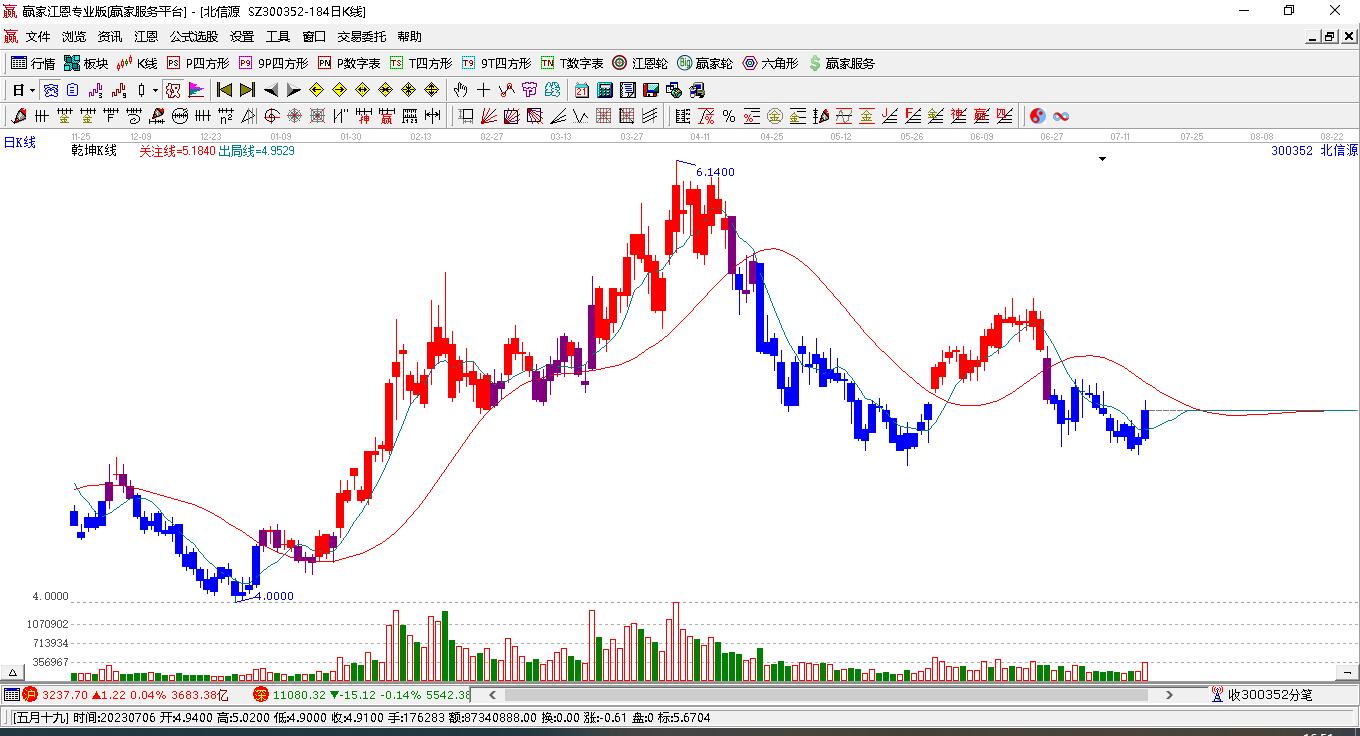Screen dimensions: 1360x736
Task: Click the Shenzhen index 11080.32 status reading
Action: pos(299,695)
